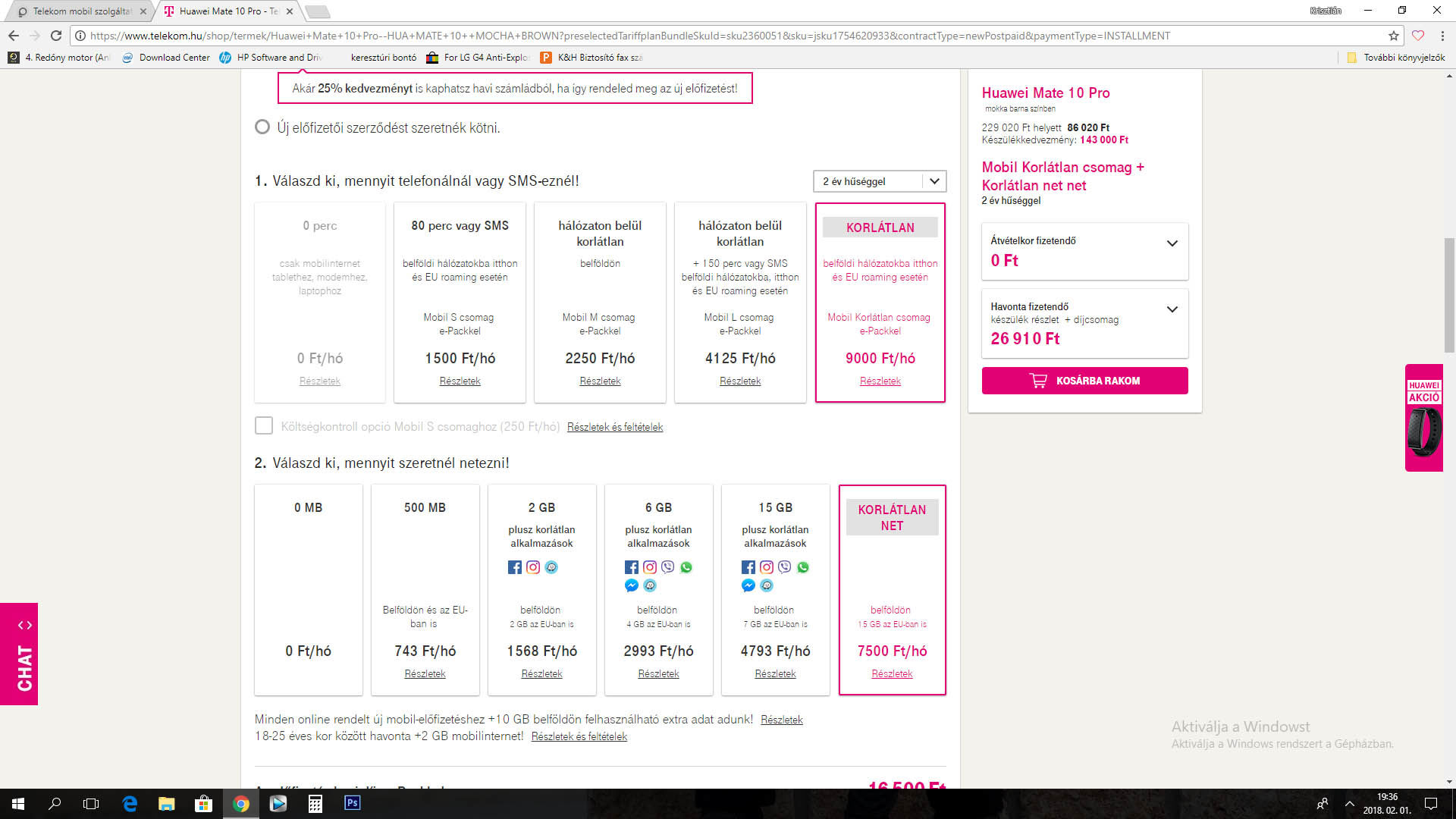Select the 500 MB data option card

pos(425,590)
